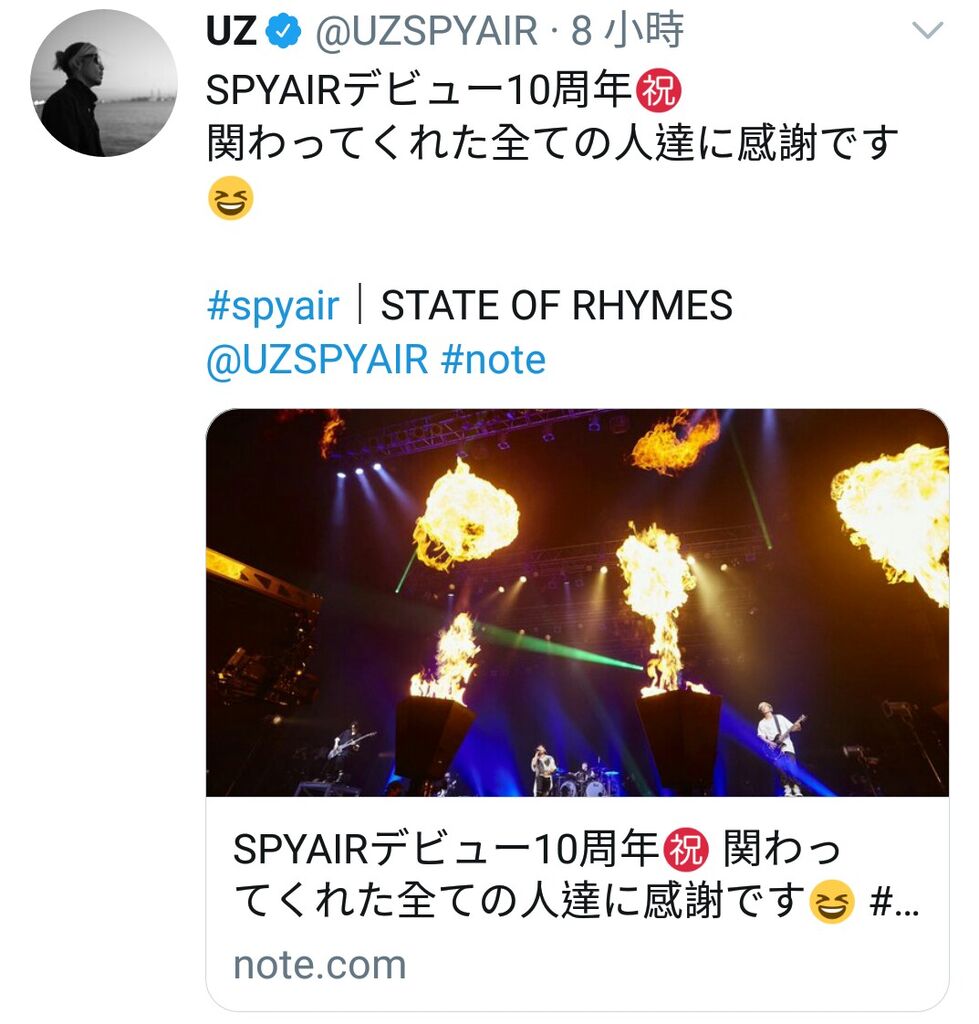Click the @UZSPYAIR handle in header
Image resolution: width=979 pixels, height=1024 pixels.
click(x=426, y=31)
